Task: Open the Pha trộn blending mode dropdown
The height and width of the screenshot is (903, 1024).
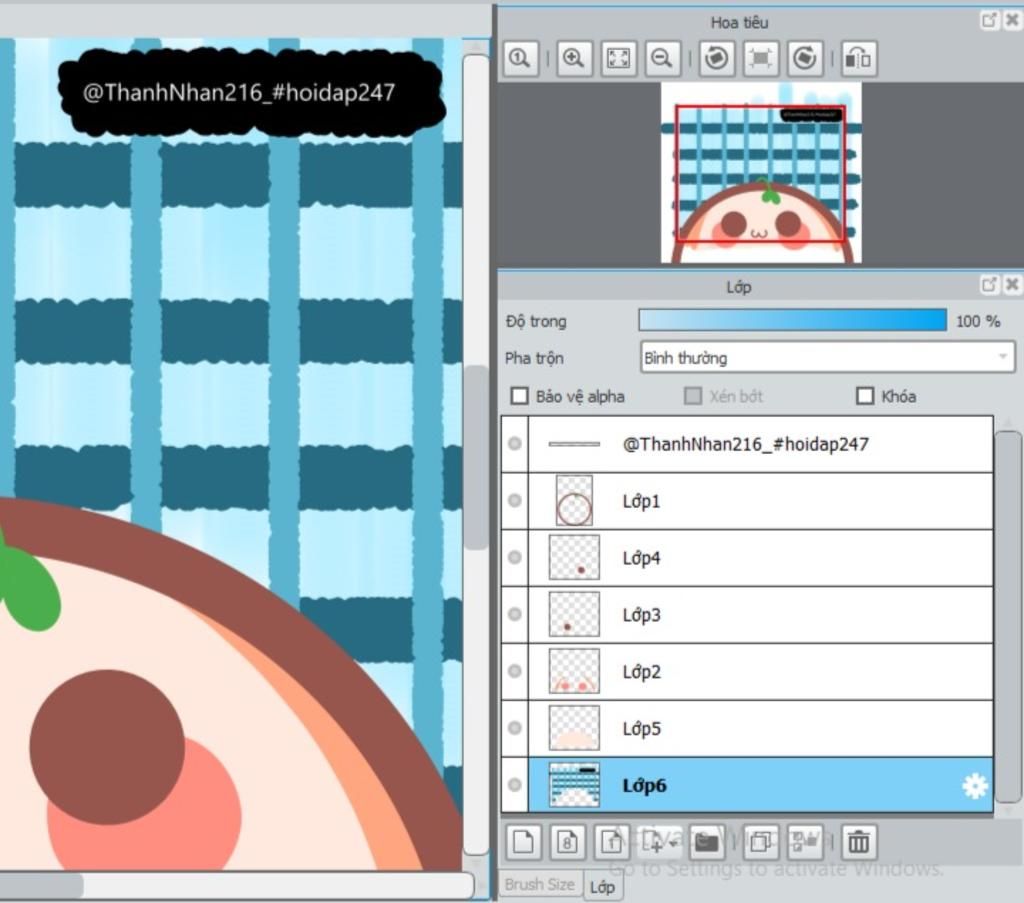Action: pyautogui.click(x=827, y=357)
